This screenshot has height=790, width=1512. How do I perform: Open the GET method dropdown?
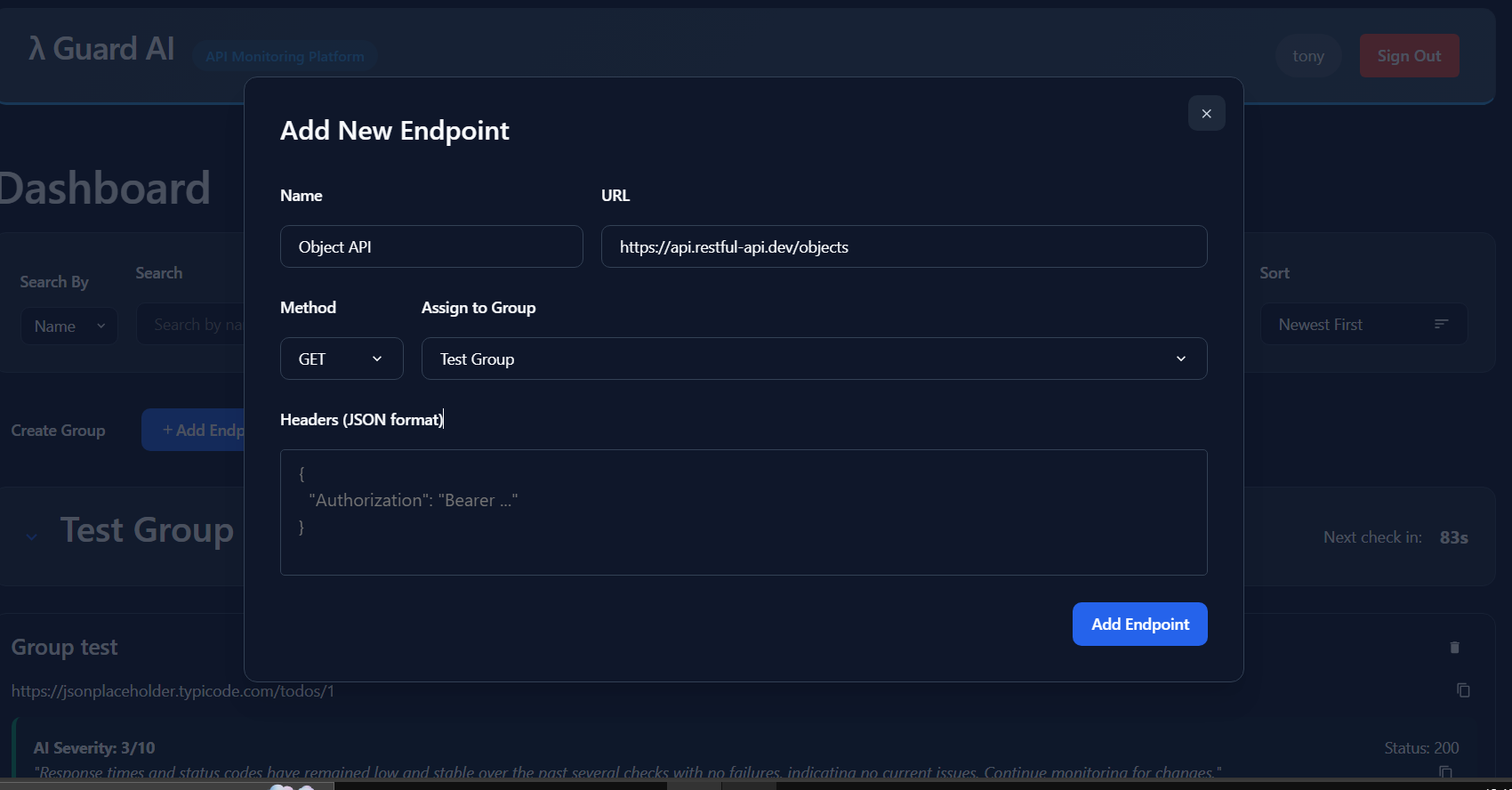(x=342, y=359)
